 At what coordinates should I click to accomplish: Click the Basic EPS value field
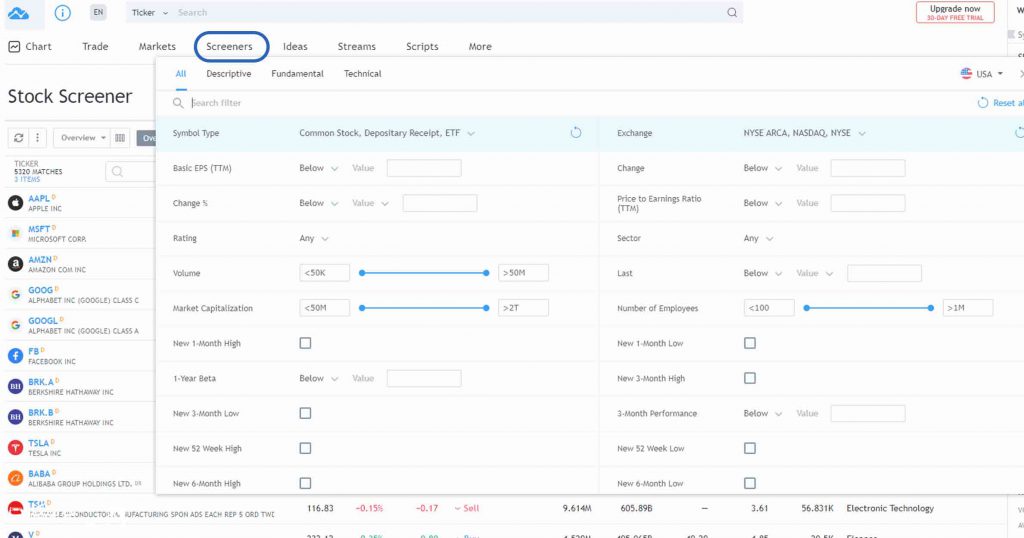point(424,168)
